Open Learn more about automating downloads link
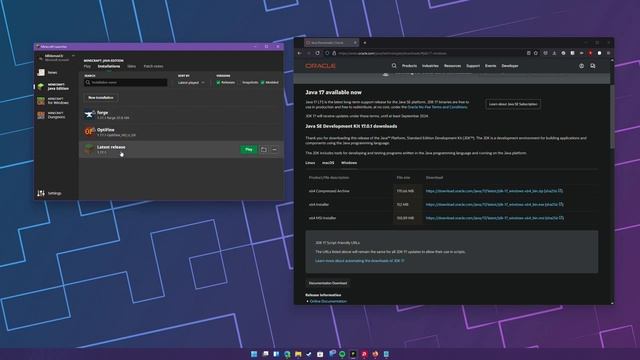This screenshot has width=640, height=360. [x=360, y=261]
